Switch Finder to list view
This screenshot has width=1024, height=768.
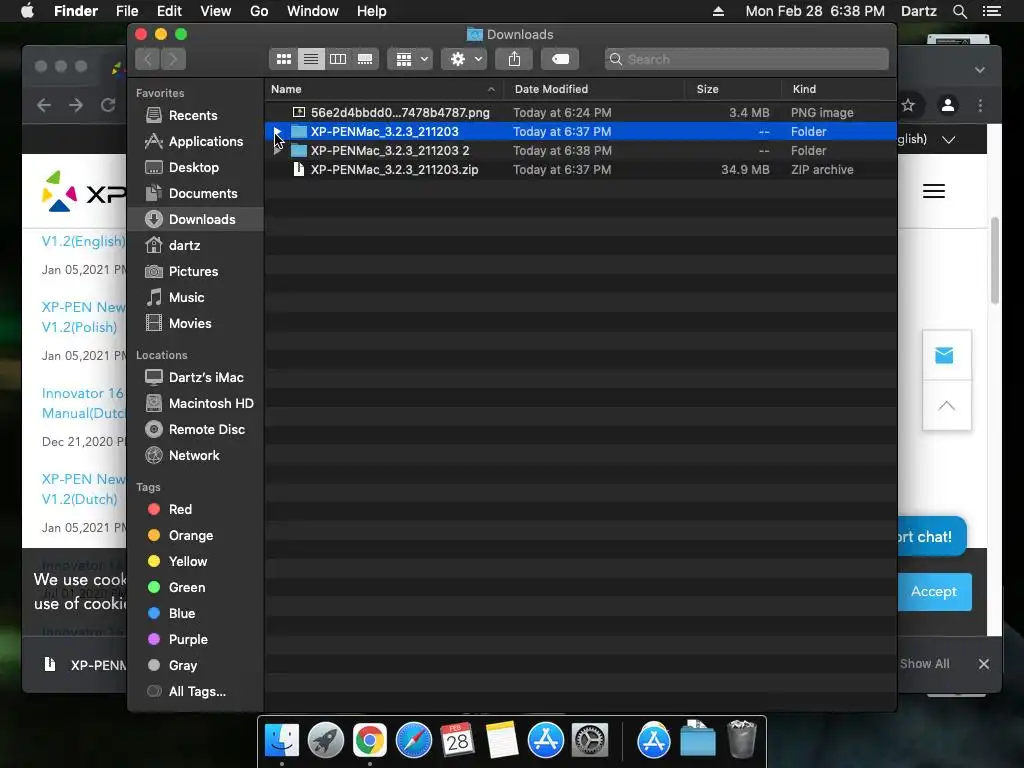coord(311,59)
